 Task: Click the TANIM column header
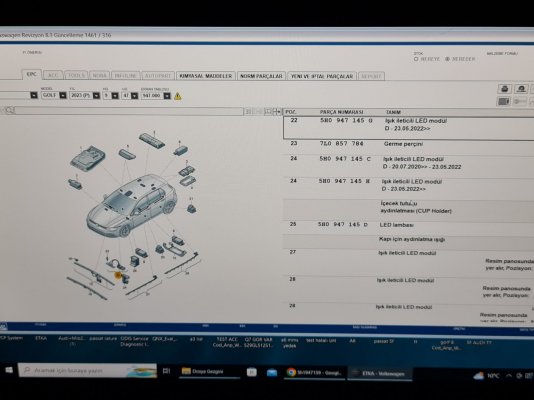pos(393,112)
